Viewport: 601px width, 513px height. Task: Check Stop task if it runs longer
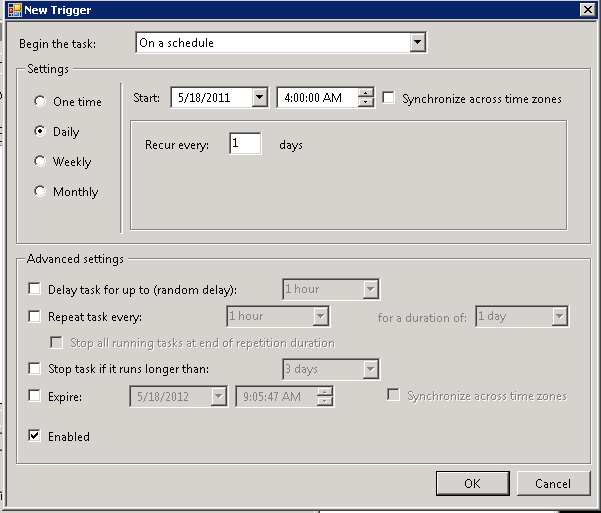(35, 370)
